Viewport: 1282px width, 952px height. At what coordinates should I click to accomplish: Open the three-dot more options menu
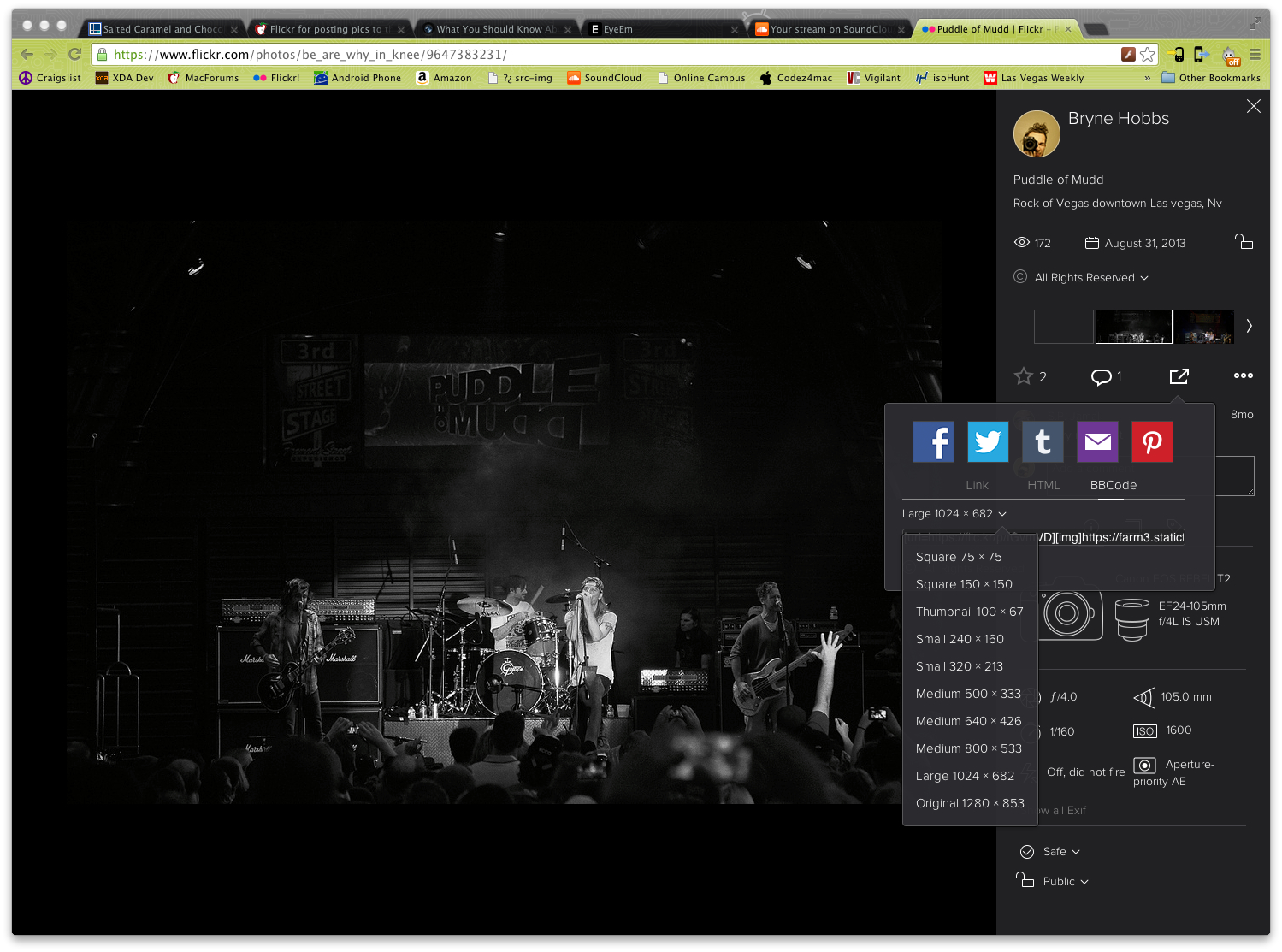1244,375
